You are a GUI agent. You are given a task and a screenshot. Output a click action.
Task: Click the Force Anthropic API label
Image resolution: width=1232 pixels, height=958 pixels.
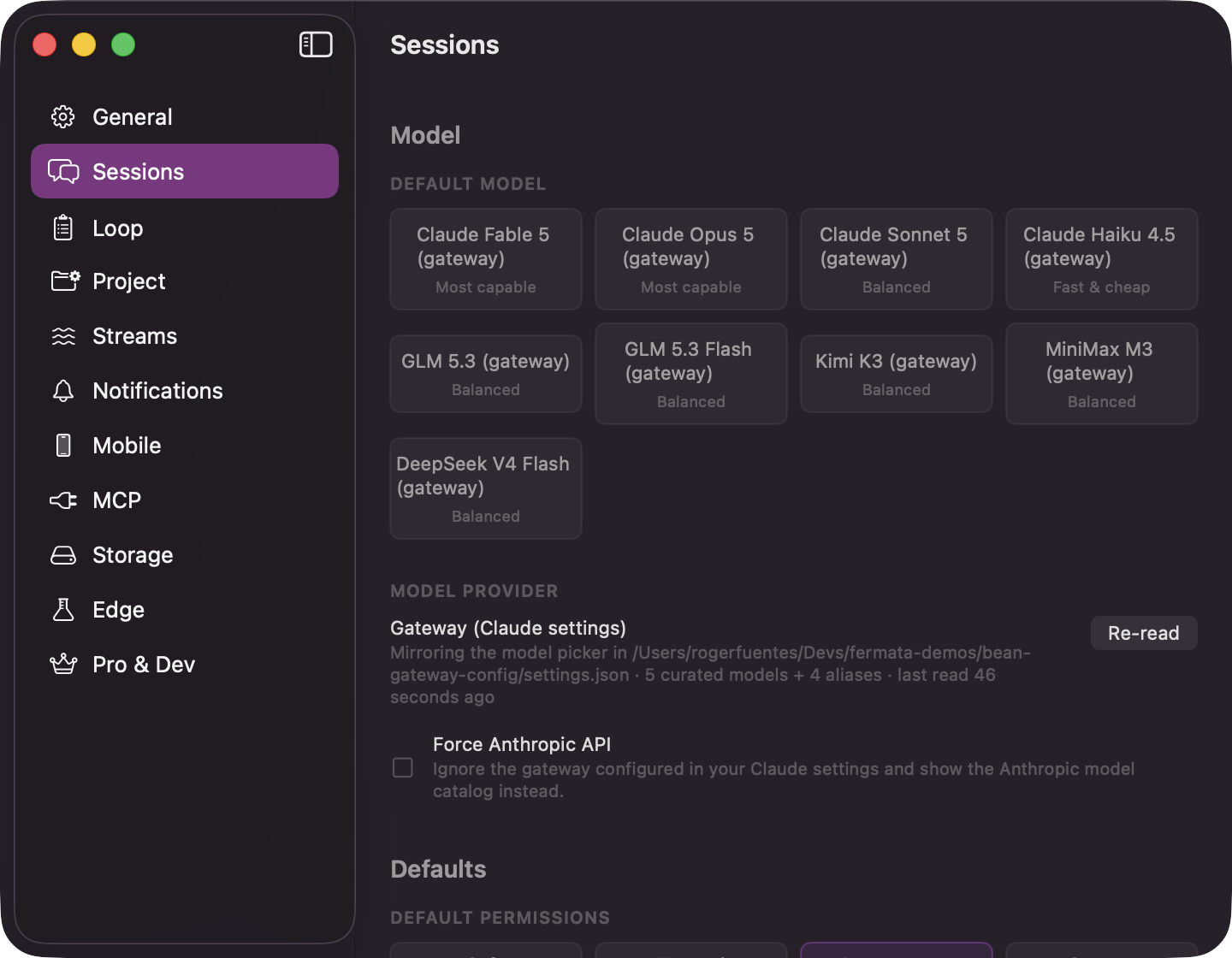522,744
